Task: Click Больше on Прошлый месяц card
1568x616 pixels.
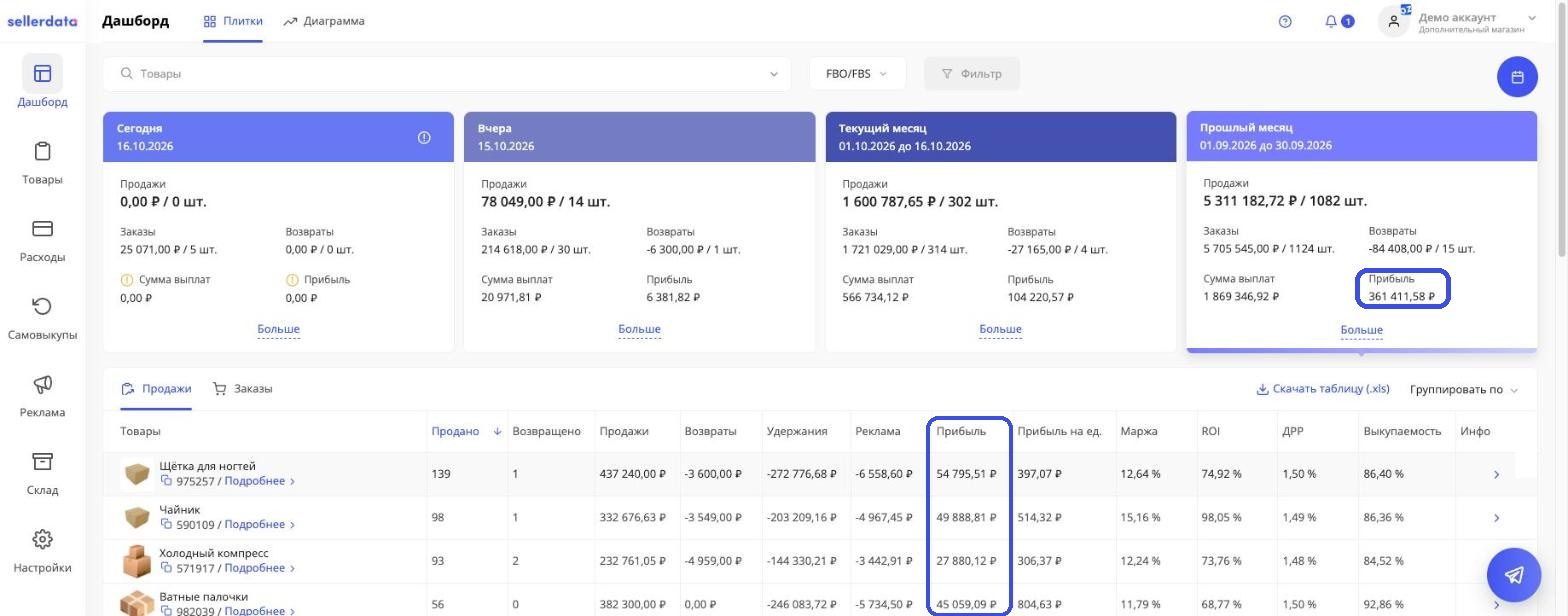Action: pos(1361,329)
